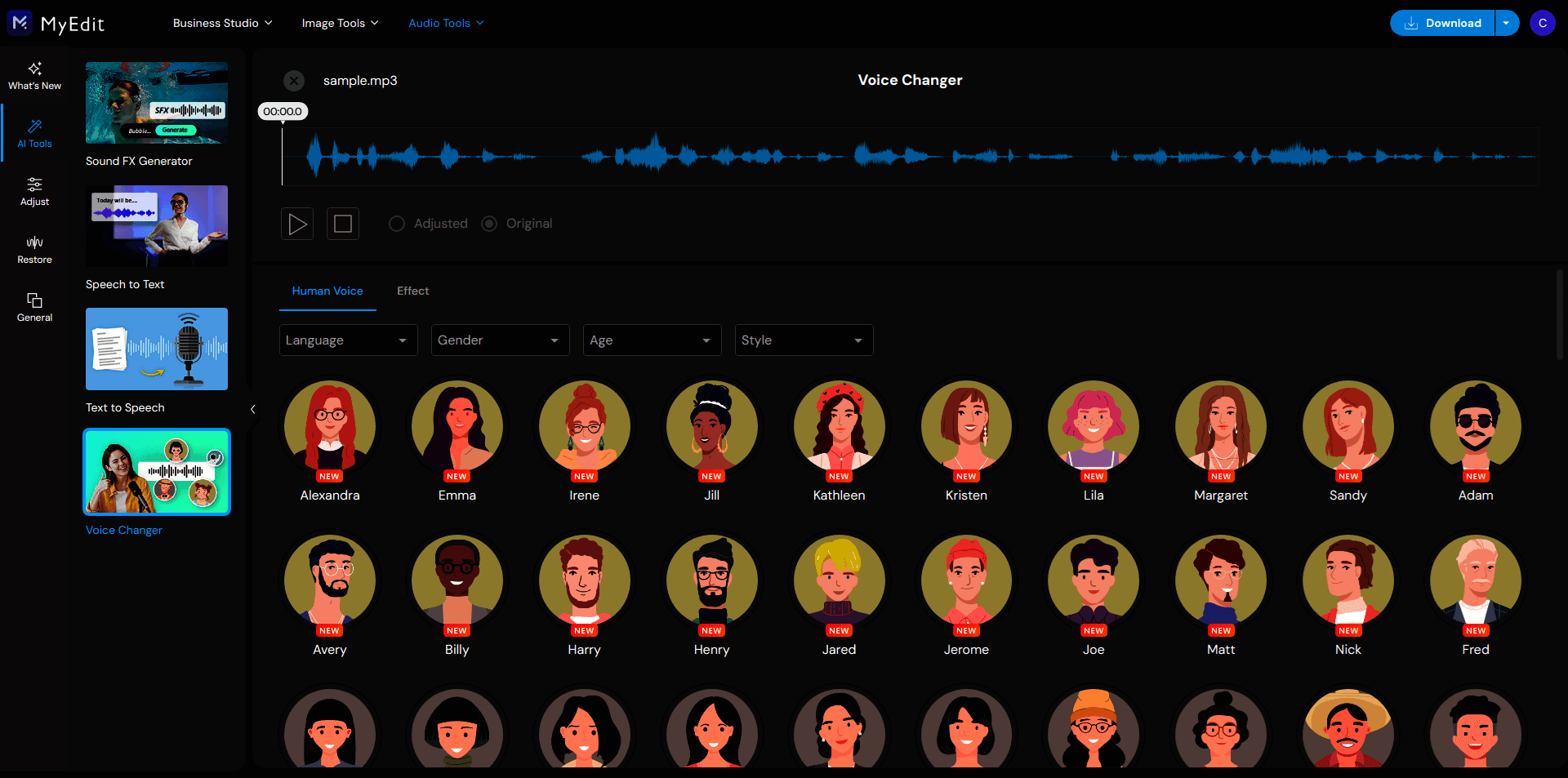Expand the Business Studio menu

(x=222, y=23)
